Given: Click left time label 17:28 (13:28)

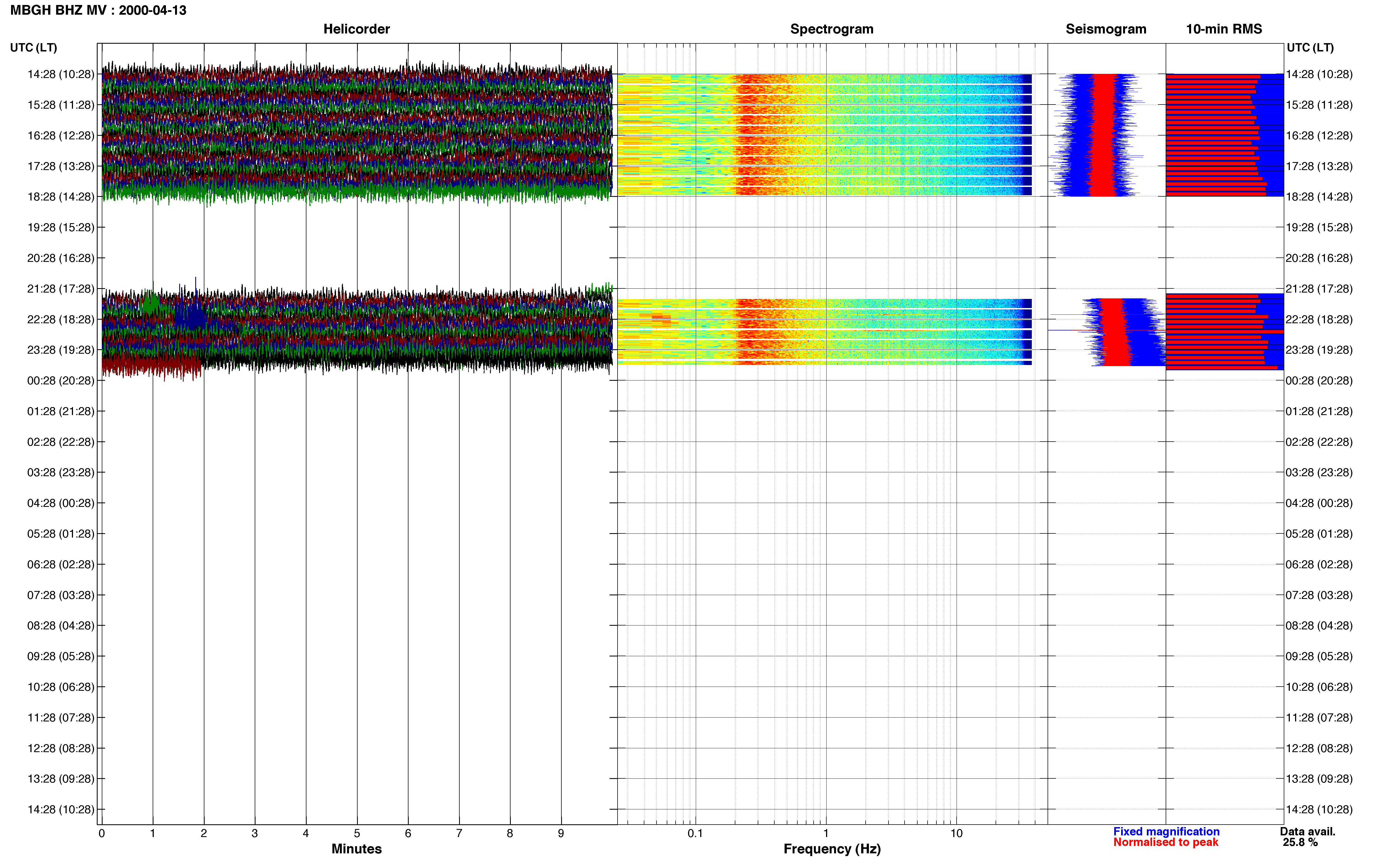Looking at the screenshot, I should (x=61, y=166).
